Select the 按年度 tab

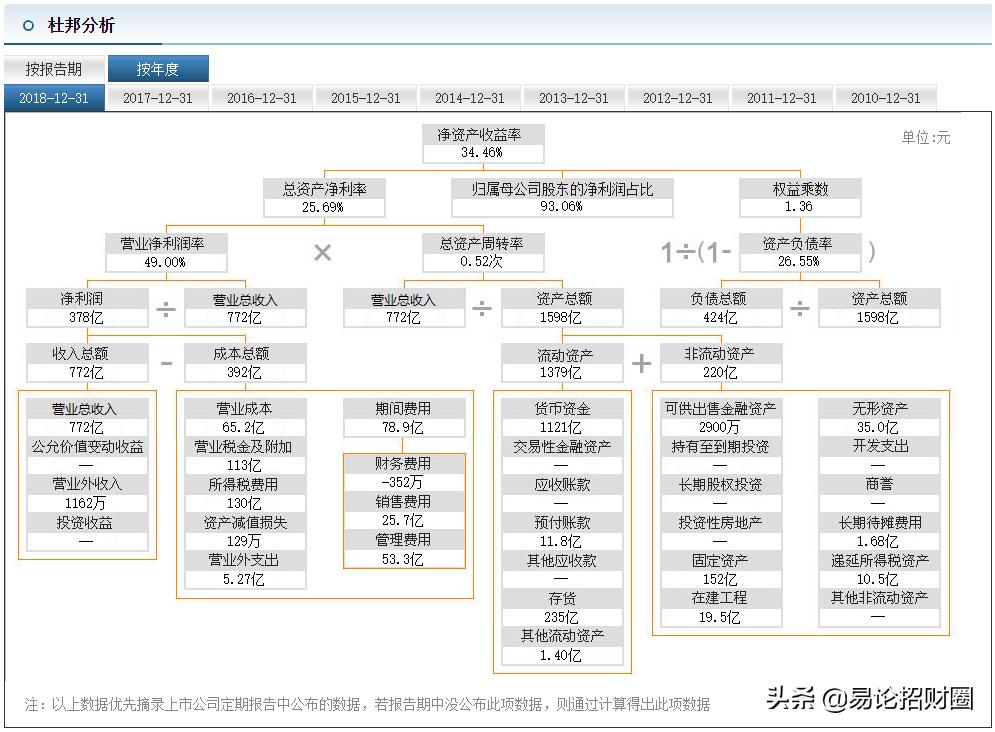coord(158,69)
